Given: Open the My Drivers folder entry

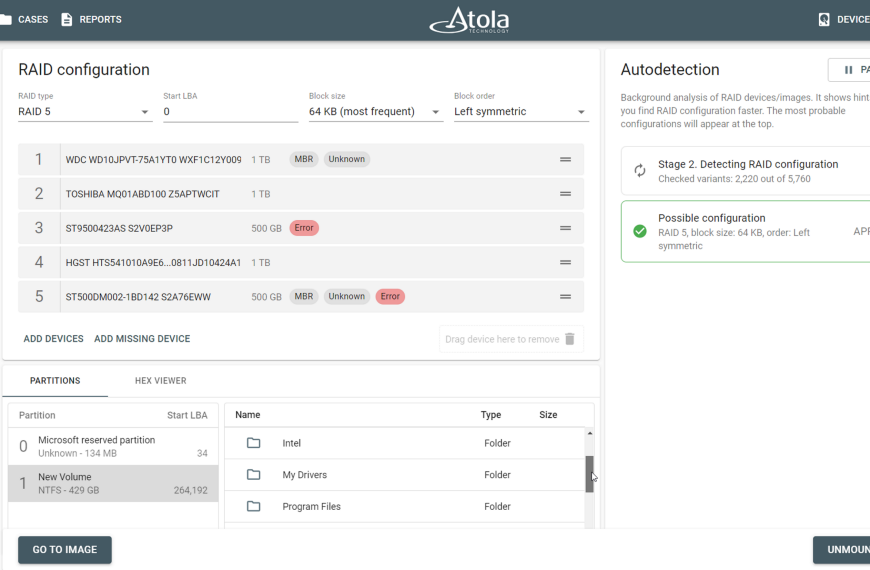Looking at the screenshot, I should click(x=404, y=475).
